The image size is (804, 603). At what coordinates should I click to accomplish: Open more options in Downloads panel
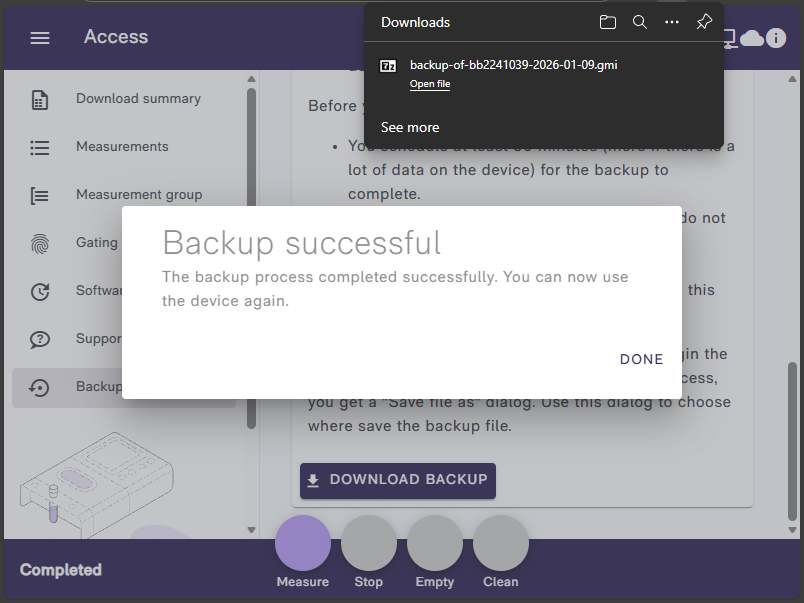coord(672,22)
